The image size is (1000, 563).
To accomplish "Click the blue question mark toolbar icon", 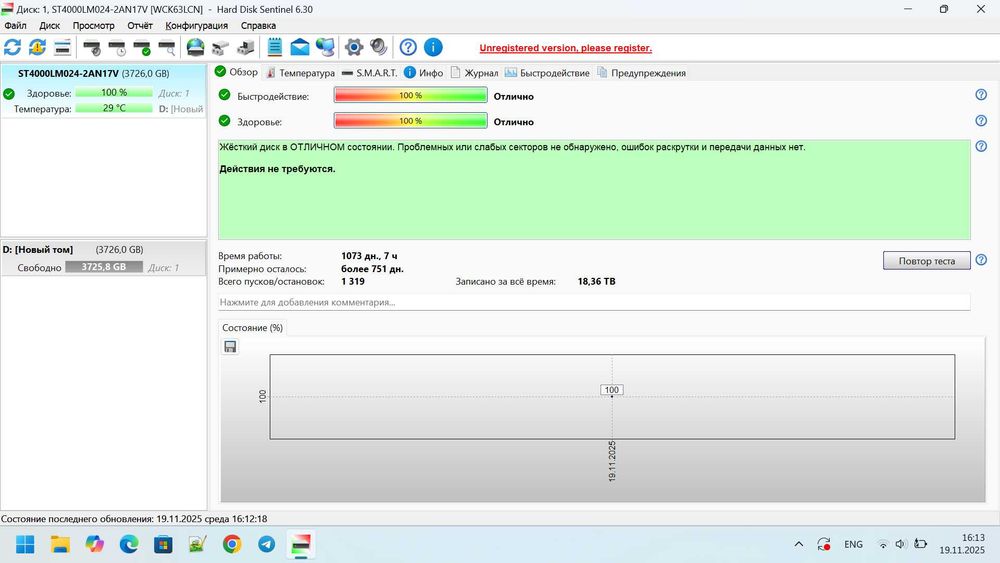I will pyautogui.click(x=408, y=47).
